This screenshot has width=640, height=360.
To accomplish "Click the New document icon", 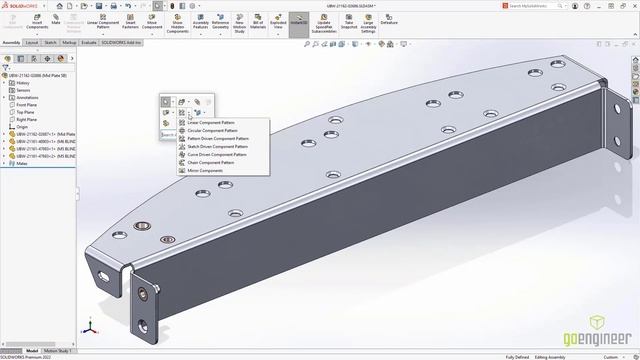I will pyautogui.click(x=70, y=6).
